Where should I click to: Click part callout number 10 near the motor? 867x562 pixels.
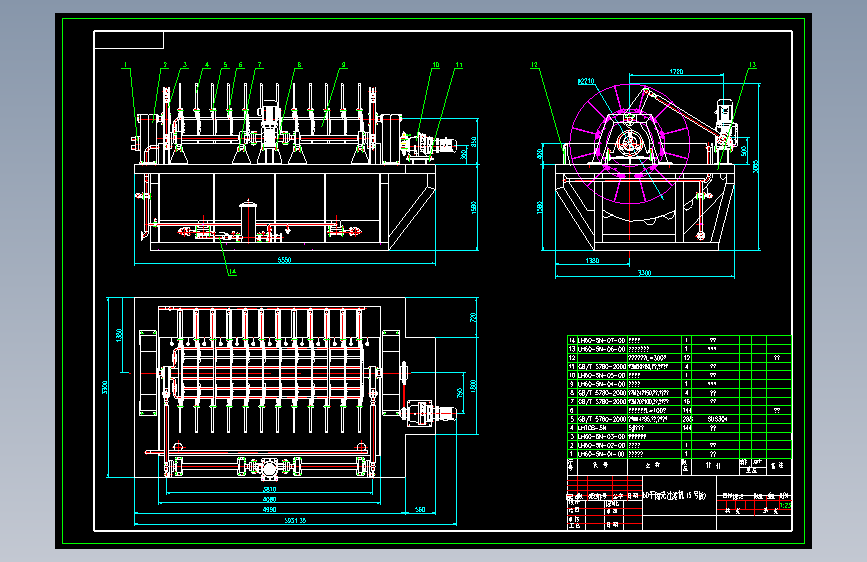tap(436, 65)
